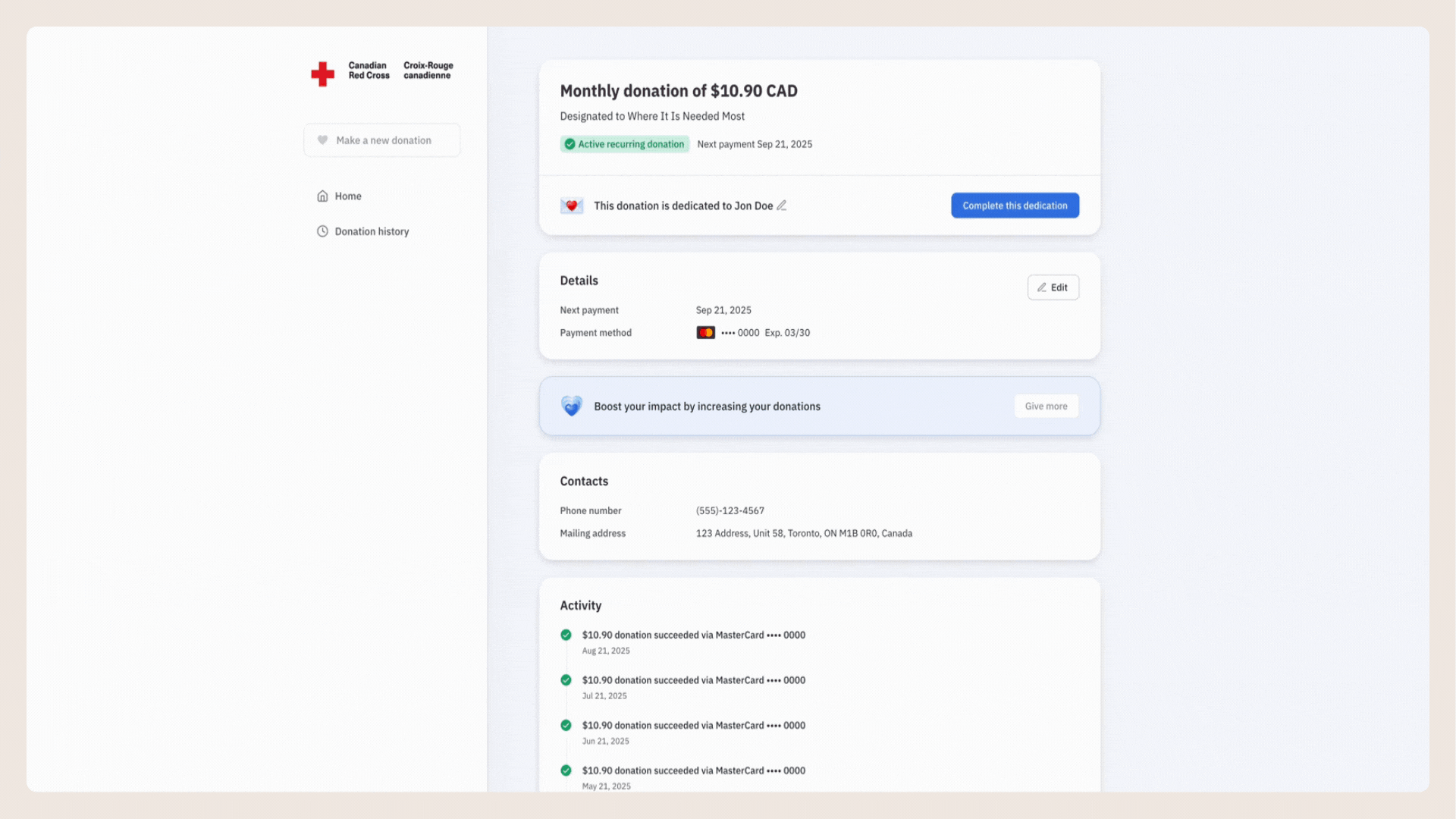The height and width of the screenshot is (819, 1456).
Task: Click the Give more button
Action: coord(1046,406)
